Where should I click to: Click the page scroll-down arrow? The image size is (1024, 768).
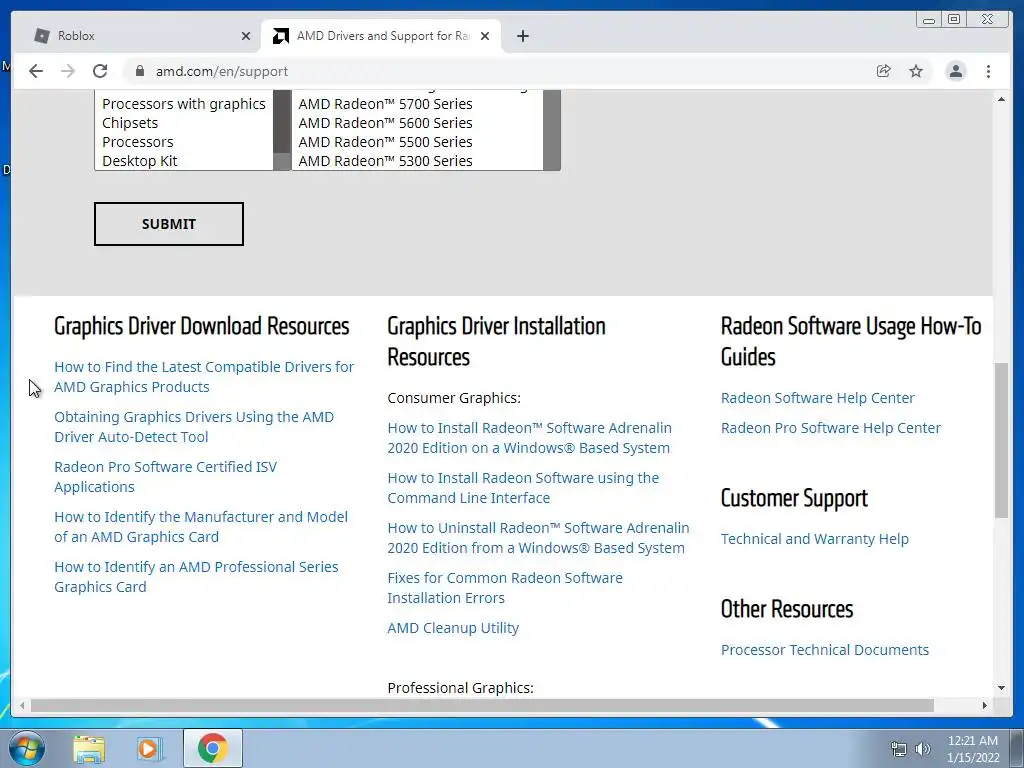[1001, 688]
